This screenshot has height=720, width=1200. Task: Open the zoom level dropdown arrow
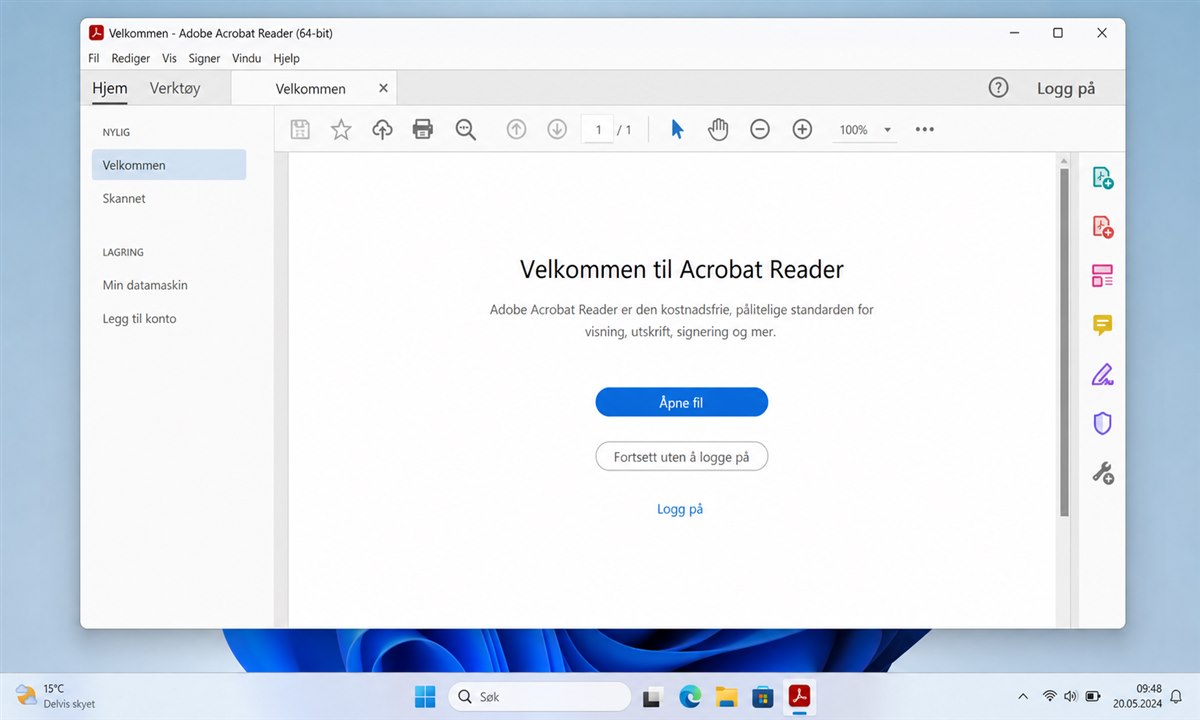(x=887, y=130)
